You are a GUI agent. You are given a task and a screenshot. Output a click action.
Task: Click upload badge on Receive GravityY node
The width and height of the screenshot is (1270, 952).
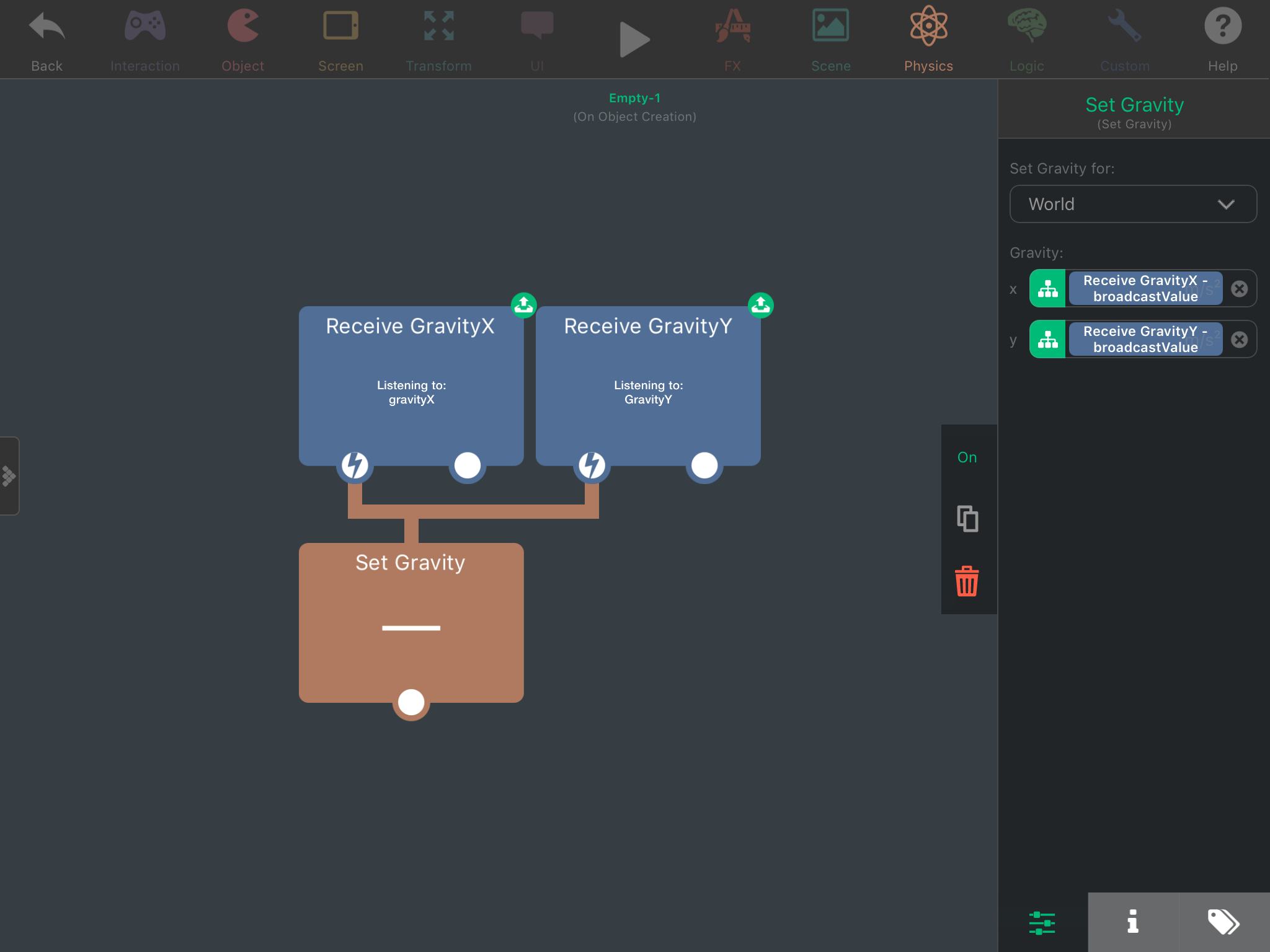coord(760,305)
